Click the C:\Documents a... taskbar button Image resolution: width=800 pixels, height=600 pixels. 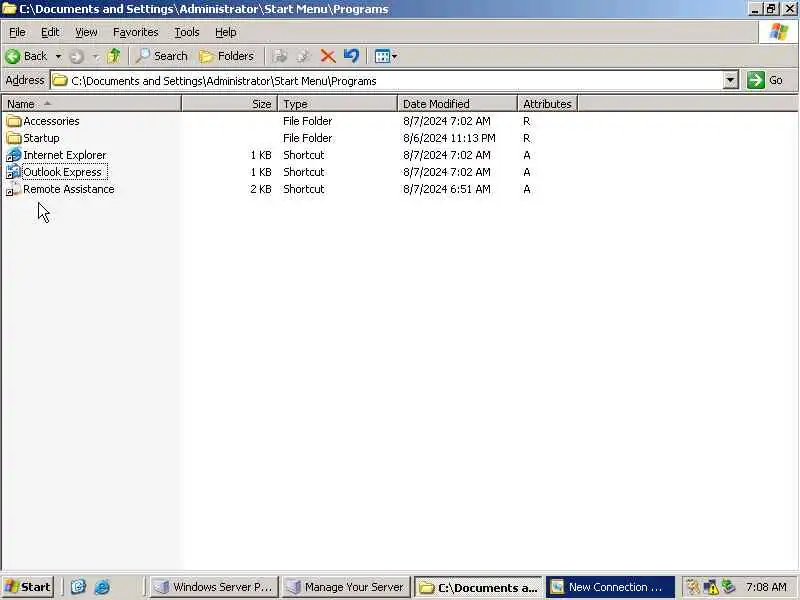click(x=479, y=587)
